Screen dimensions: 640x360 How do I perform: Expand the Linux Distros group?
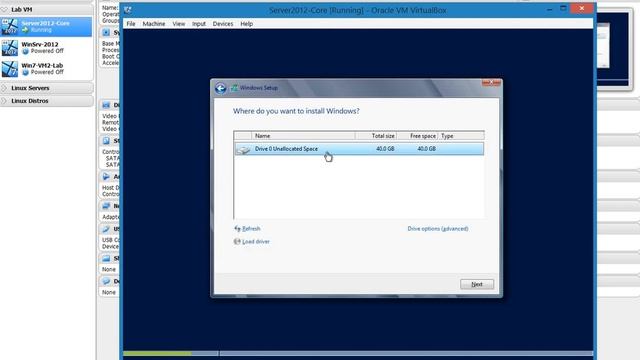pyautogui.click(x=4, y=101)
